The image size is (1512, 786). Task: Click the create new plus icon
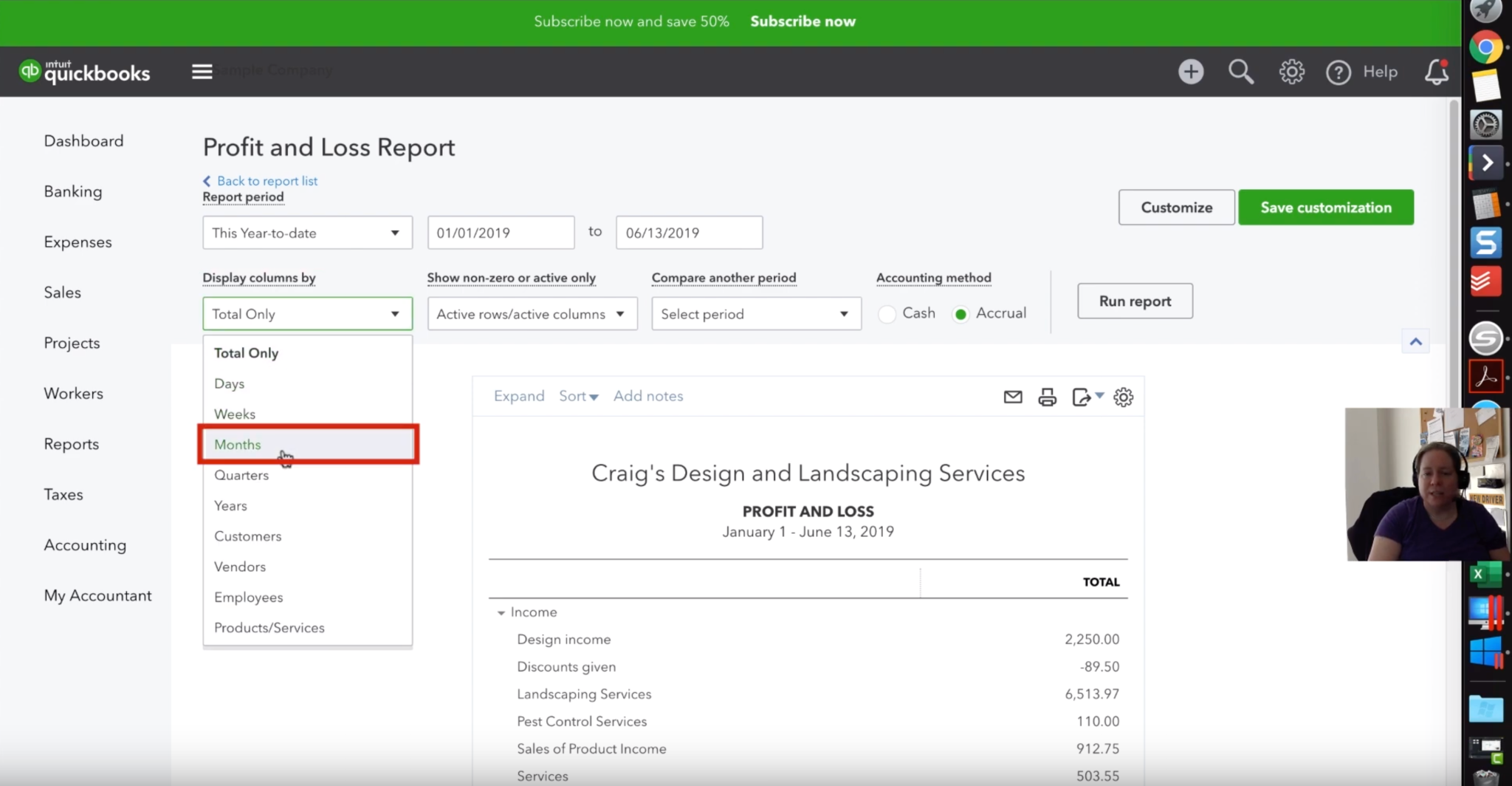pyautogui.click(x=1190, y=72)
